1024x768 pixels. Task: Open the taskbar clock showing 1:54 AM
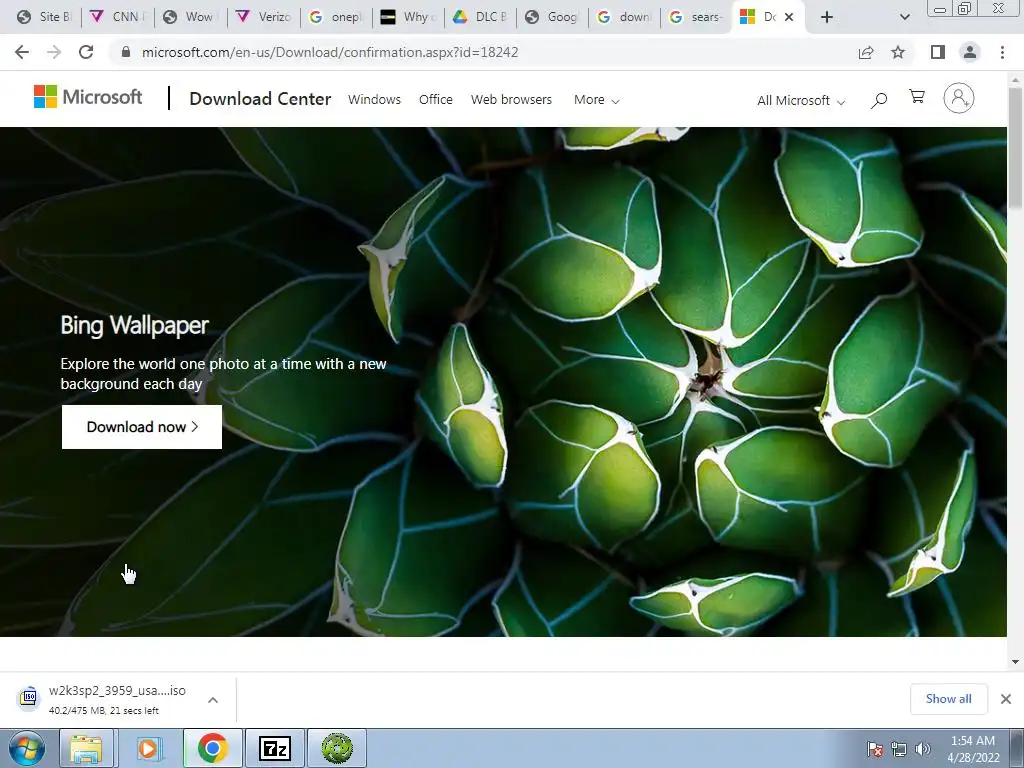click(973, 749)
